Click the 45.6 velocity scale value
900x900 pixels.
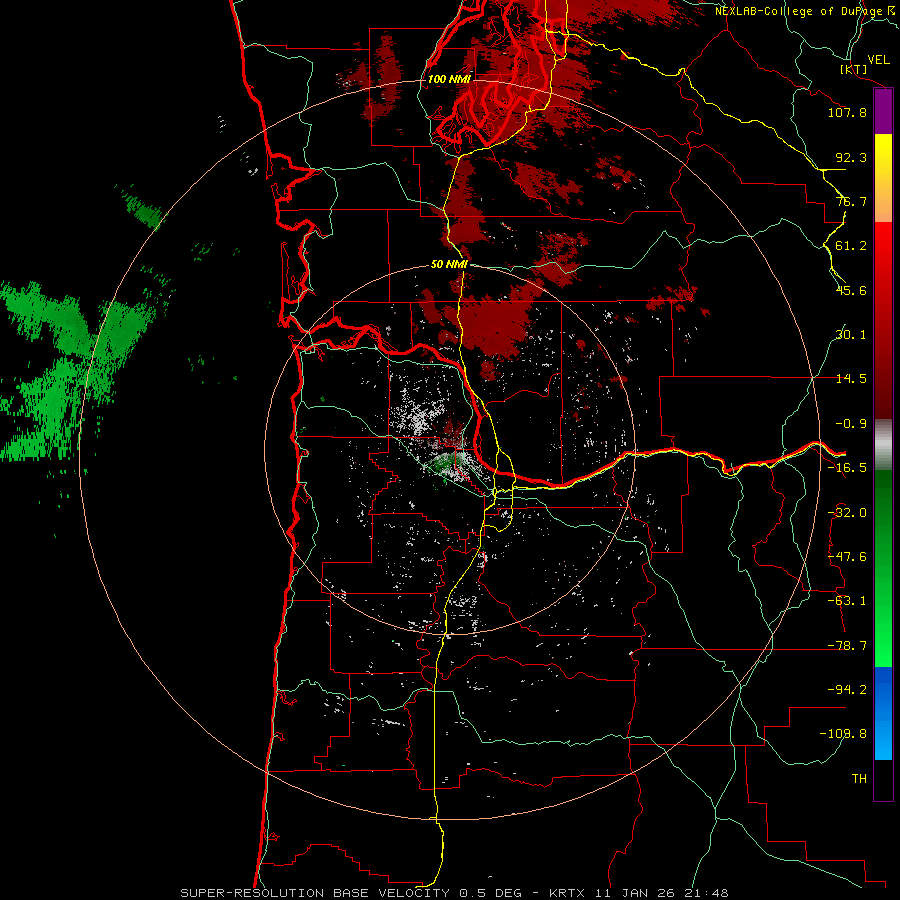[x=851, y=290]
